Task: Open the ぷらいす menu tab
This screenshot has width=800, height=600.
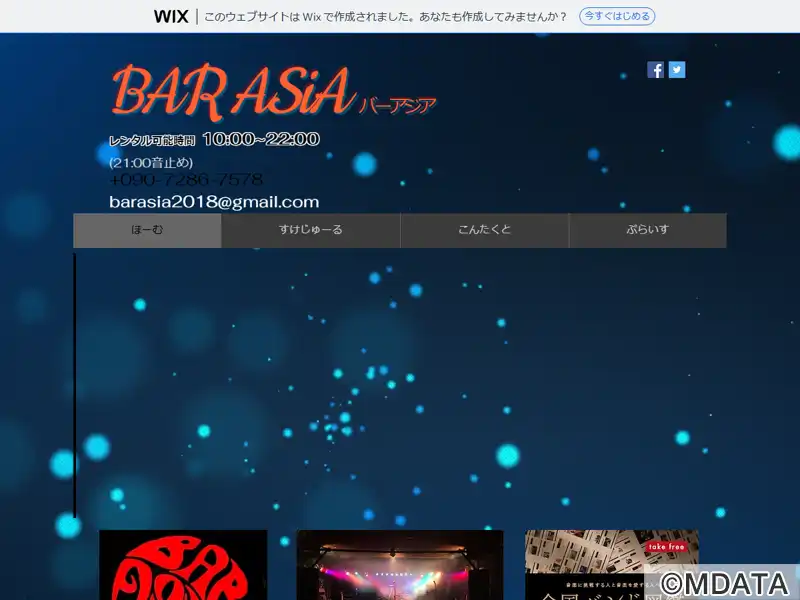Action: [647, 230]
